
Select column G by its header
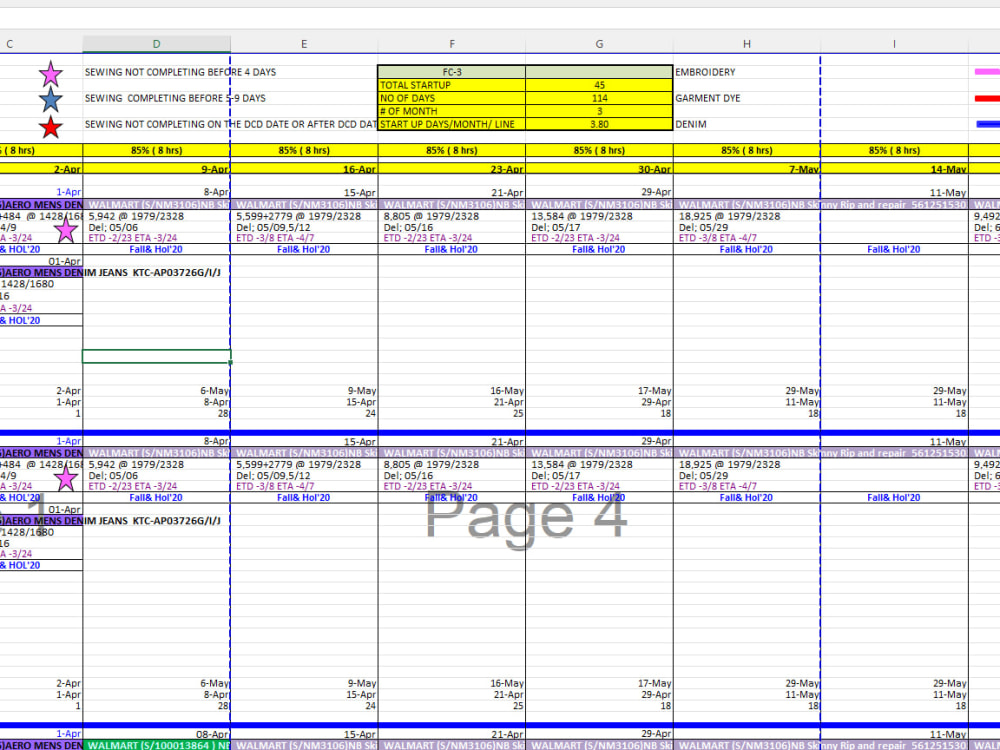coord(599,44)
